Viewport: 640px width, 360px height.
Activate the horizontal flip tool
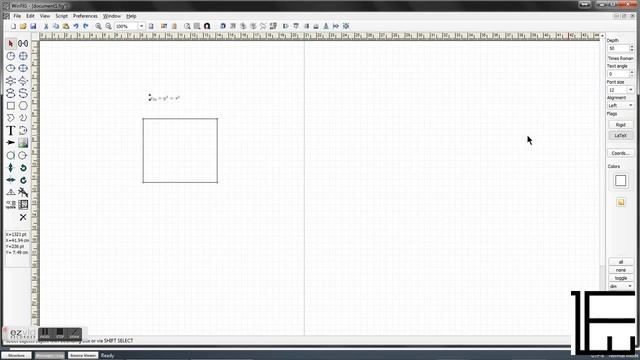pos(11,180)
